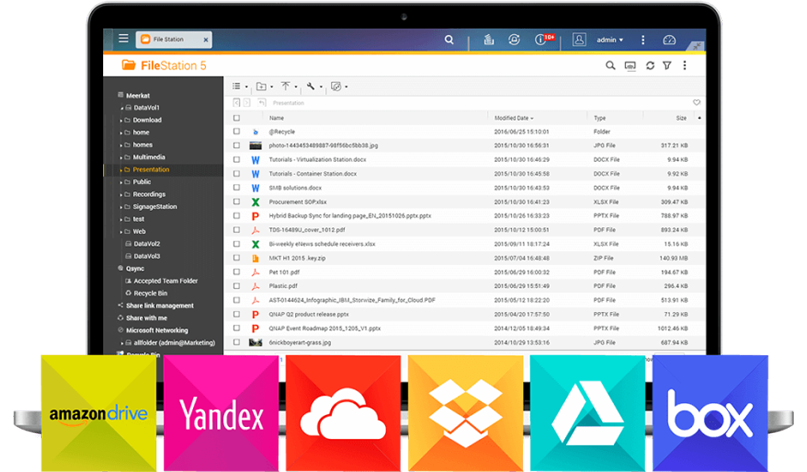The width and height of the screenshot is (807, 472).
Task: Check Tutorials - Container Station.docx checkbox
Action: [x=236, y=173]
